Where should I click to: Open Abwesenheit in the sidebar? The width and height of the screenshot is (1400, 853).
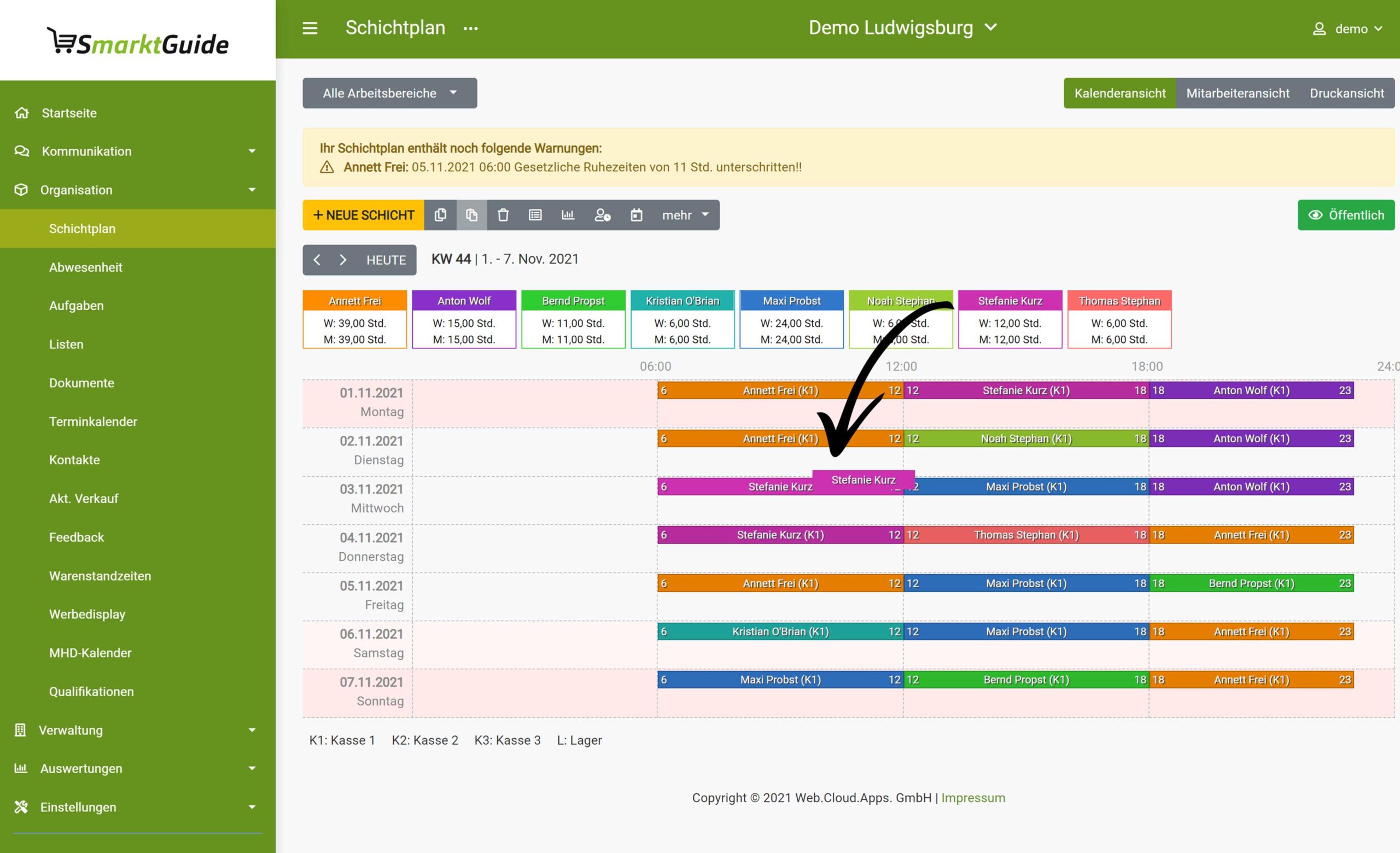pyautogui.click(x=137, y=267)
